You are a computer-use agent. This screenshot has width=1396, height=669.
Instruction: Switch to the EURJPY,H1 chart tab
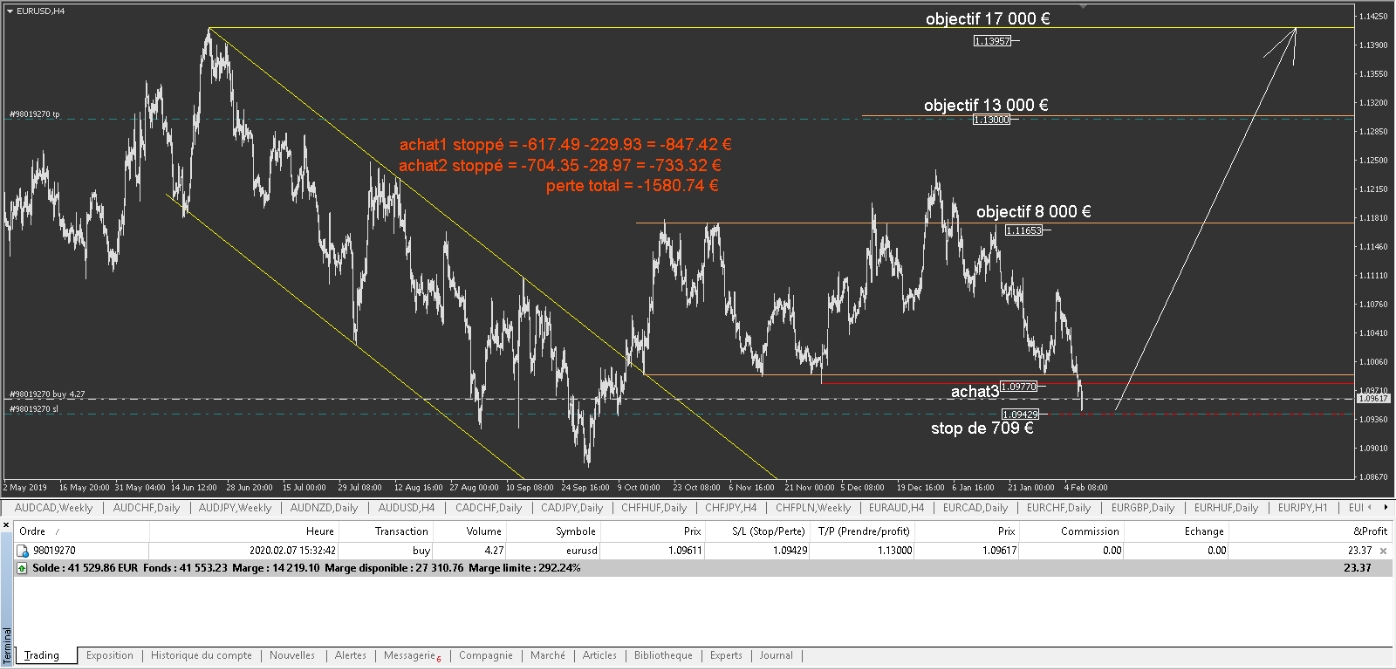1305,508
